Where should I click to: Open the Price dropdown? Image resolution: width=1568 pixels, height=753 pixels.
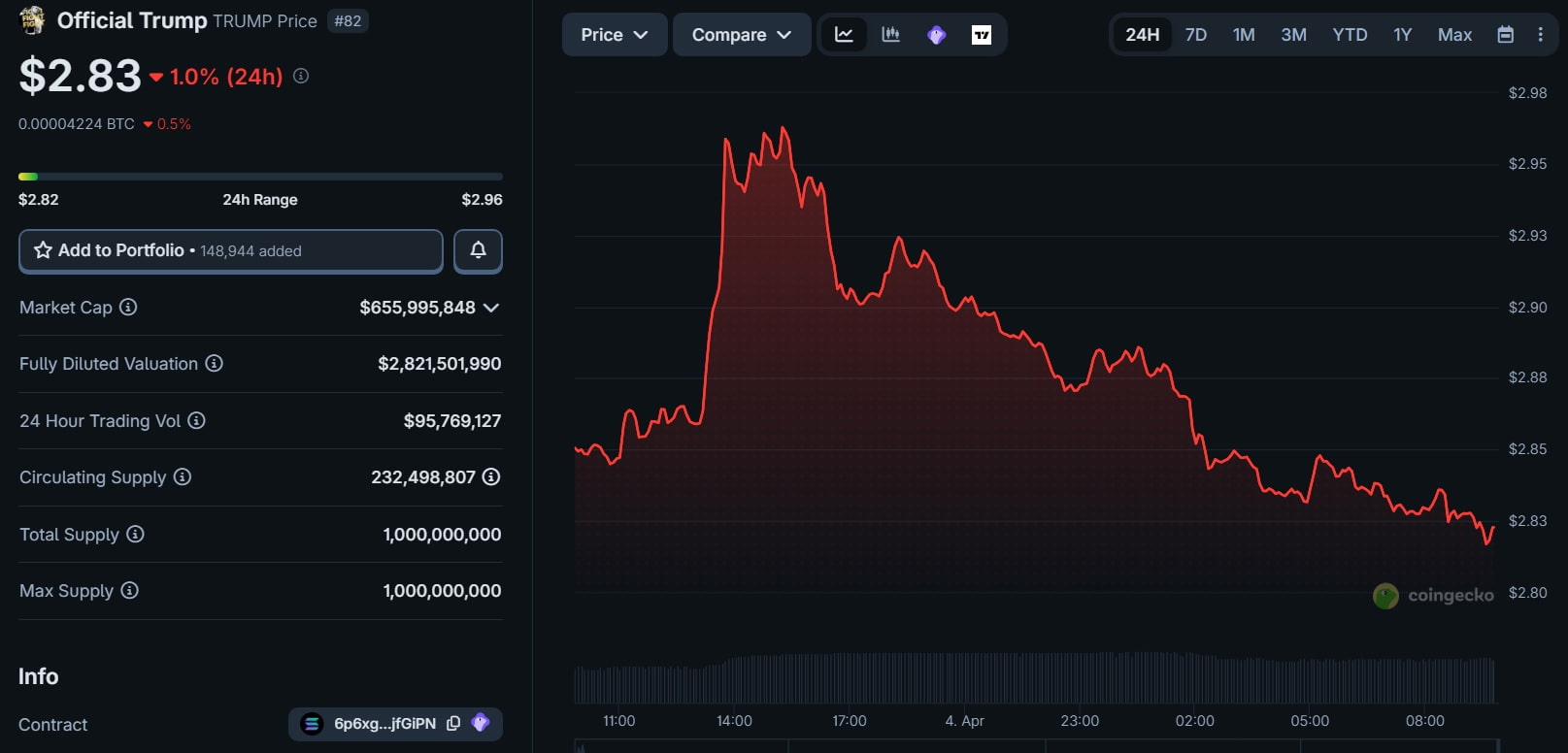tap(614, 35)
